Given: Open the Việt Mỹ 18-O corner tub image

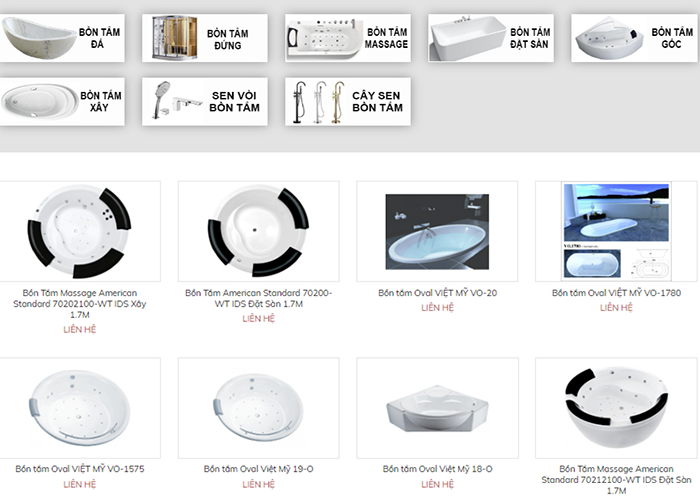Looking at the screenshot, I should click(x=437, y=408).
